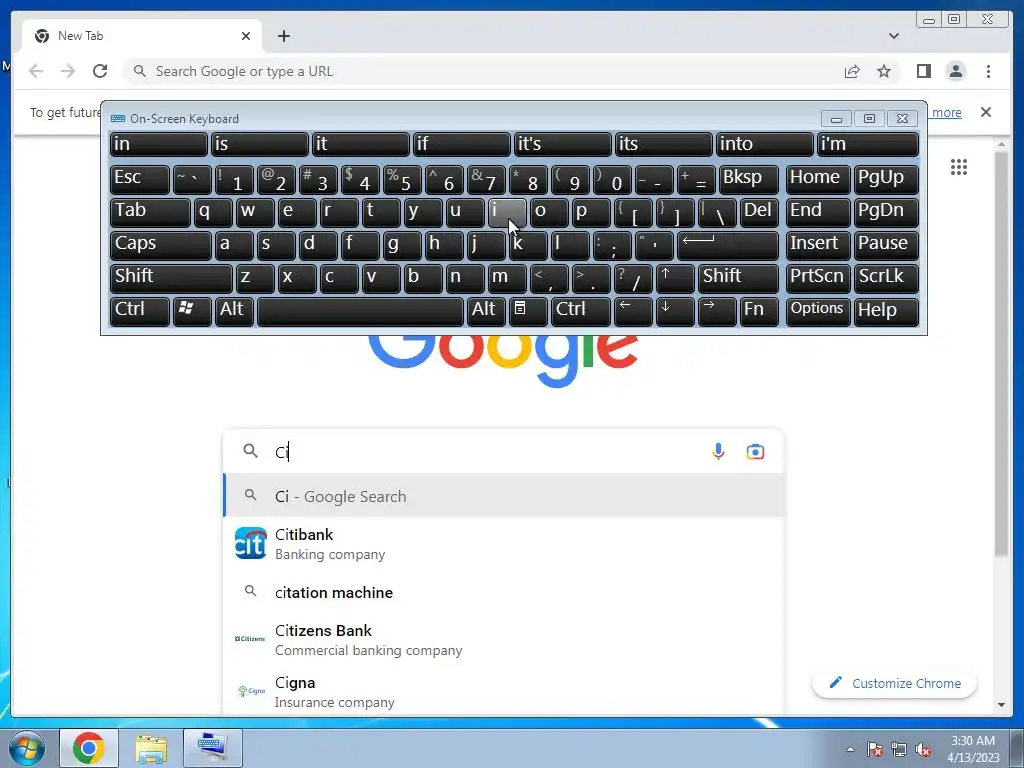Screen dimensions: 1024x768
Task: Toggle the left Ctrl key
Action: pos(140,311)
